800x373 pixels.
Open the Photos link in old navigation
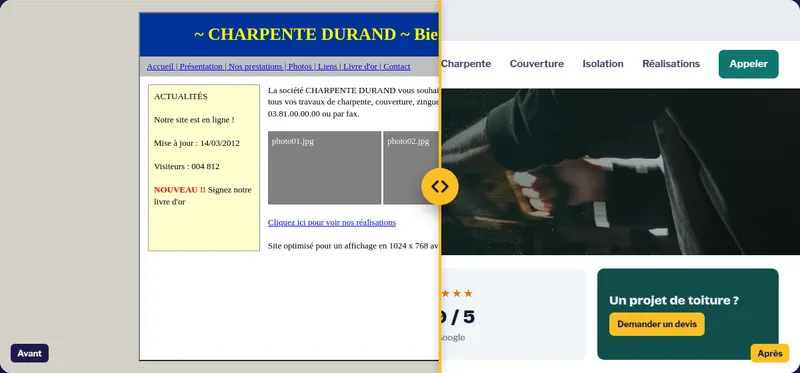click(300, 67)
